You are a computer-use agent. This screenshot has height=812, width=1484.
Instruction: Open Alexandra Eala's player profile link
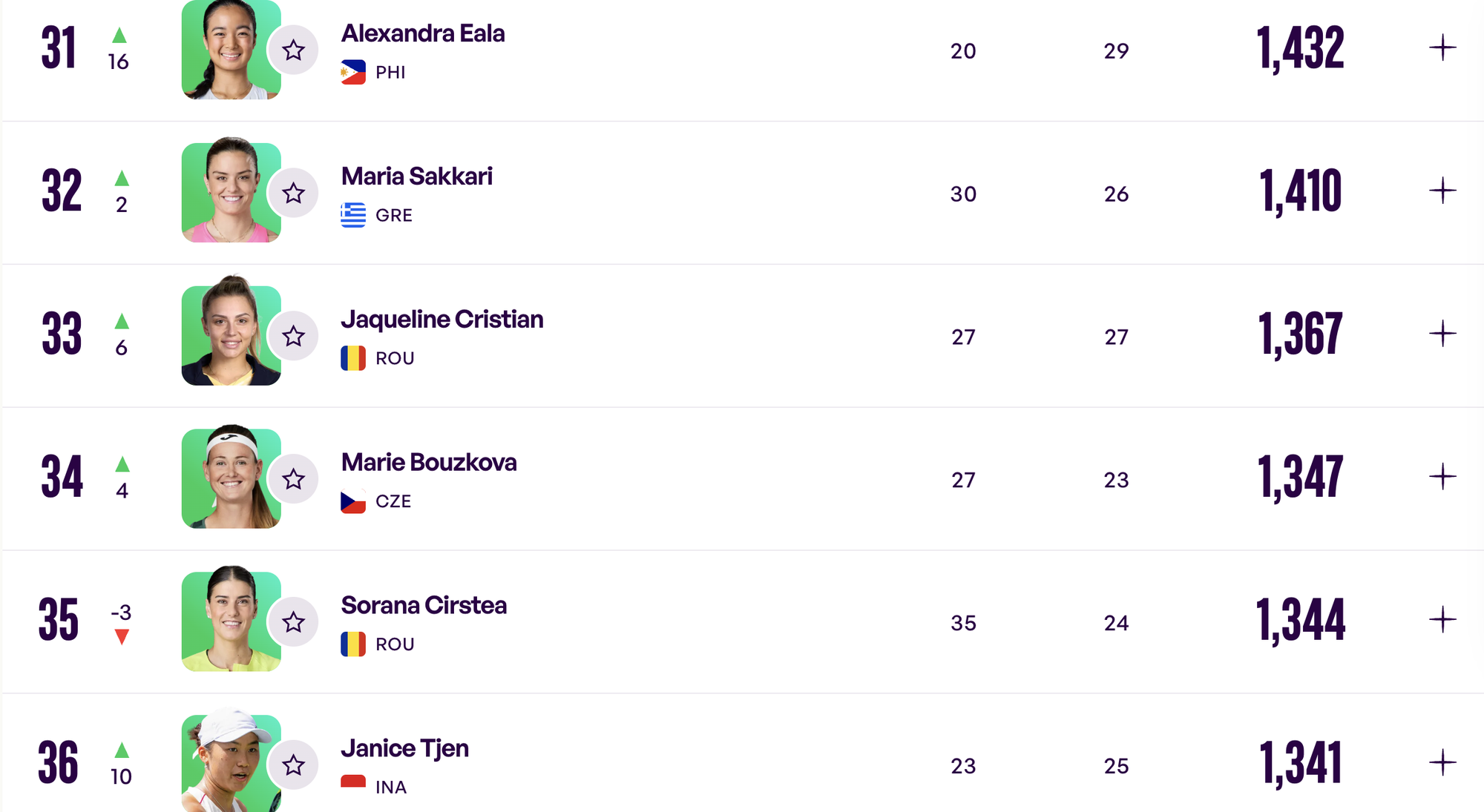click(423, 33)
